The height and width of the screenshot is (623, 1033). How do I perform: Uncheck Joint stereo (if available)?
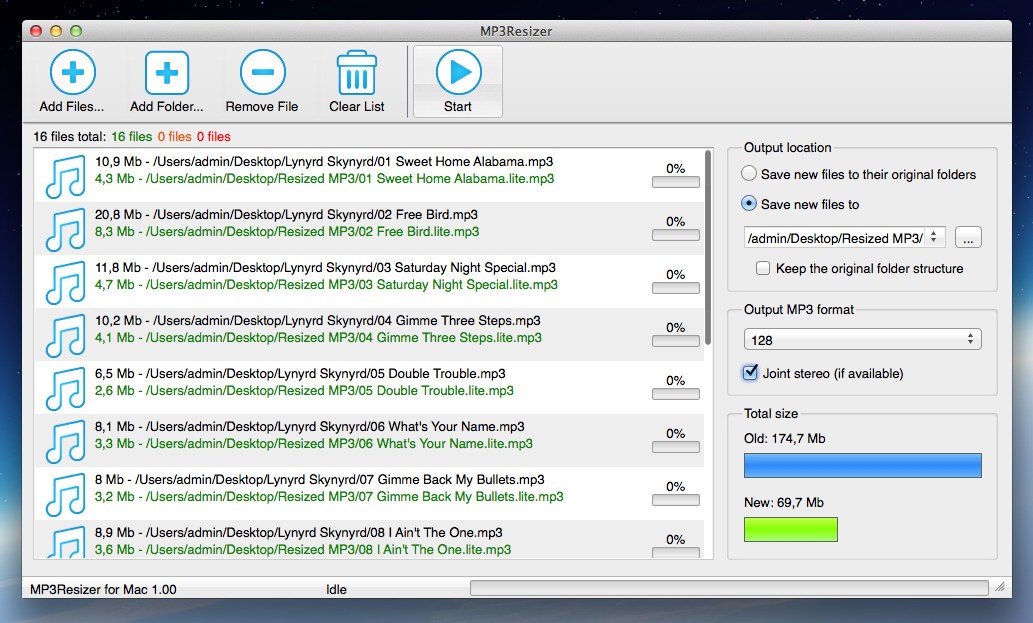click(x=750, y=373)
